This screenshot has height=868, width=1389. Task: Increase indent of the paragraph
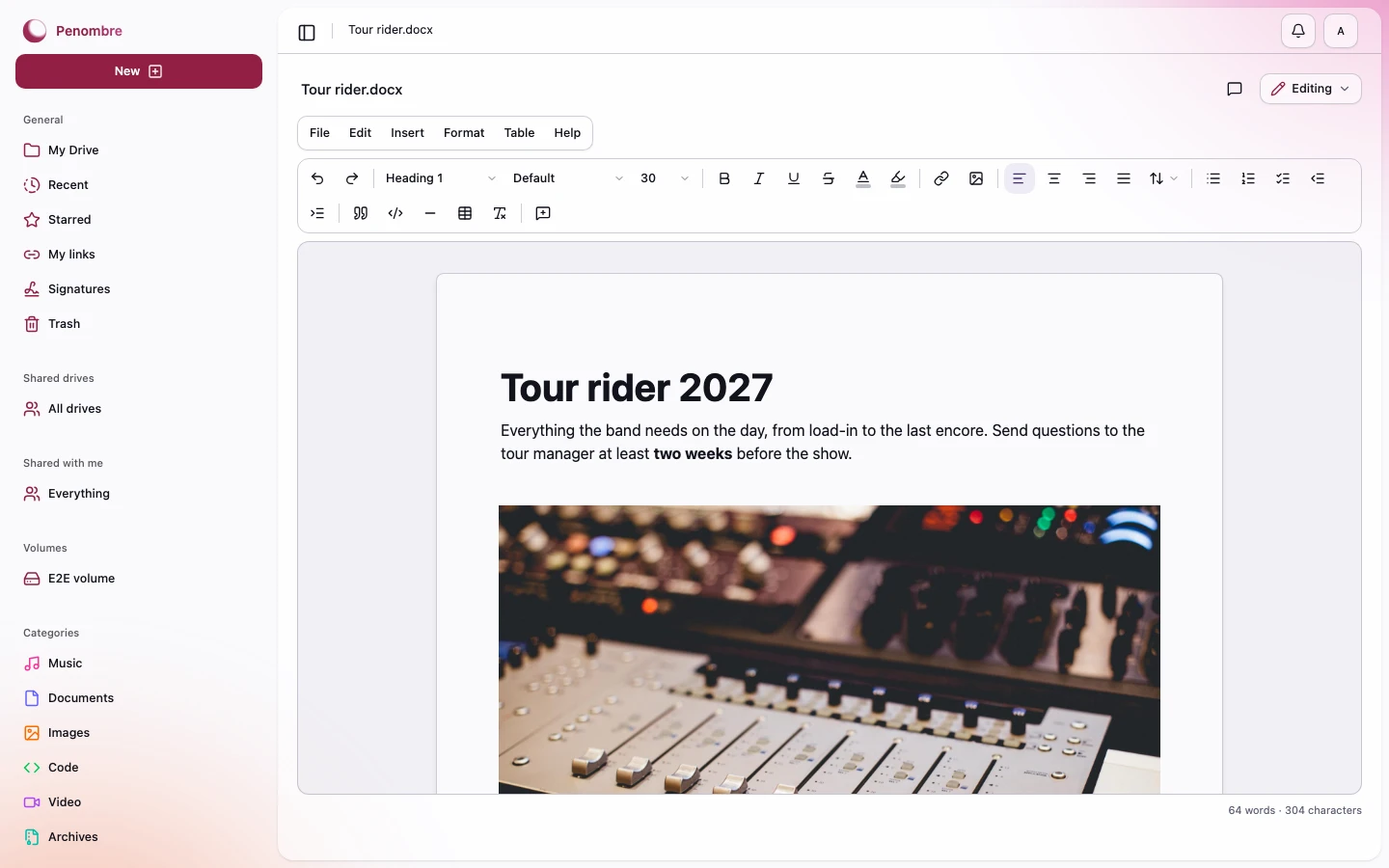[x=317, y=213]
